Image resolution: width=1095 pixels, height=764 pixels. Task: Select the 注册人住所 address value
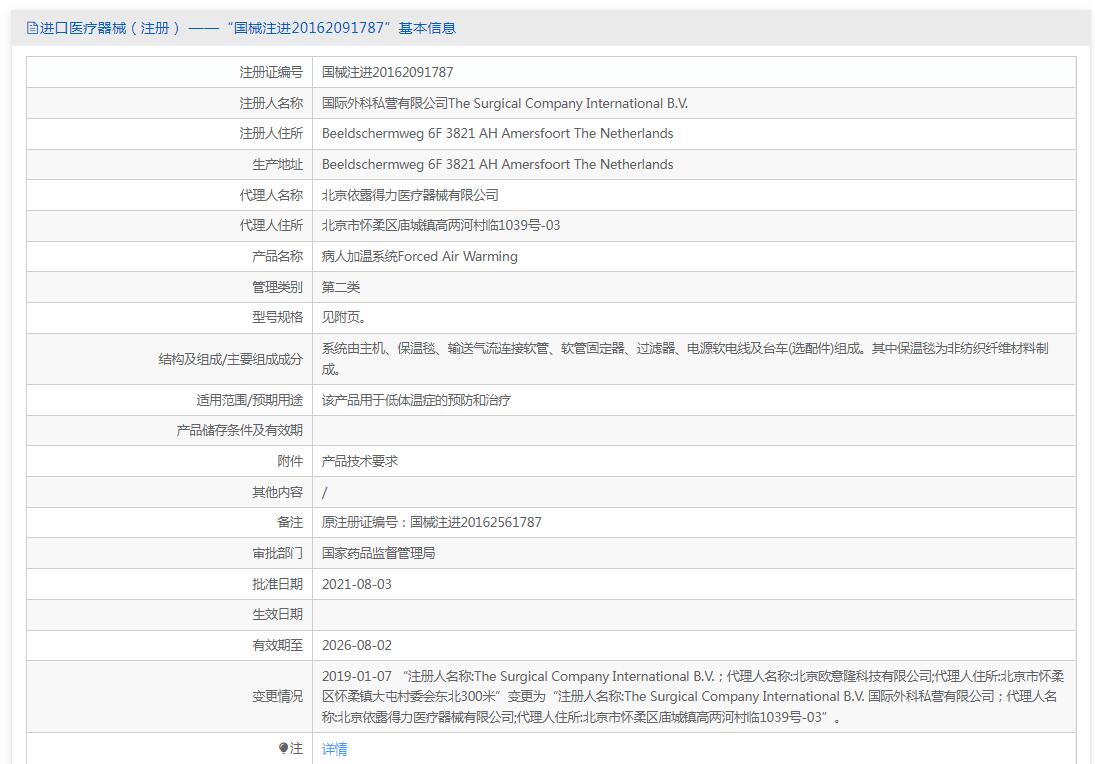click(x=497, y=133)
